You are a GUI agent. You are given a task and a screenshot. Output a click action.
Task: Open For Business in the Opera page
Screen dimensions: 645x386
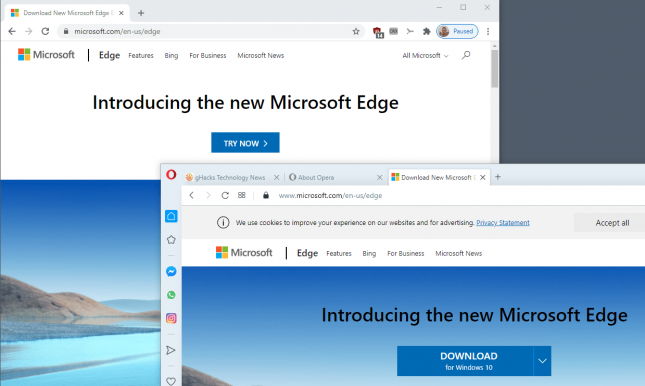coord(406,253)
